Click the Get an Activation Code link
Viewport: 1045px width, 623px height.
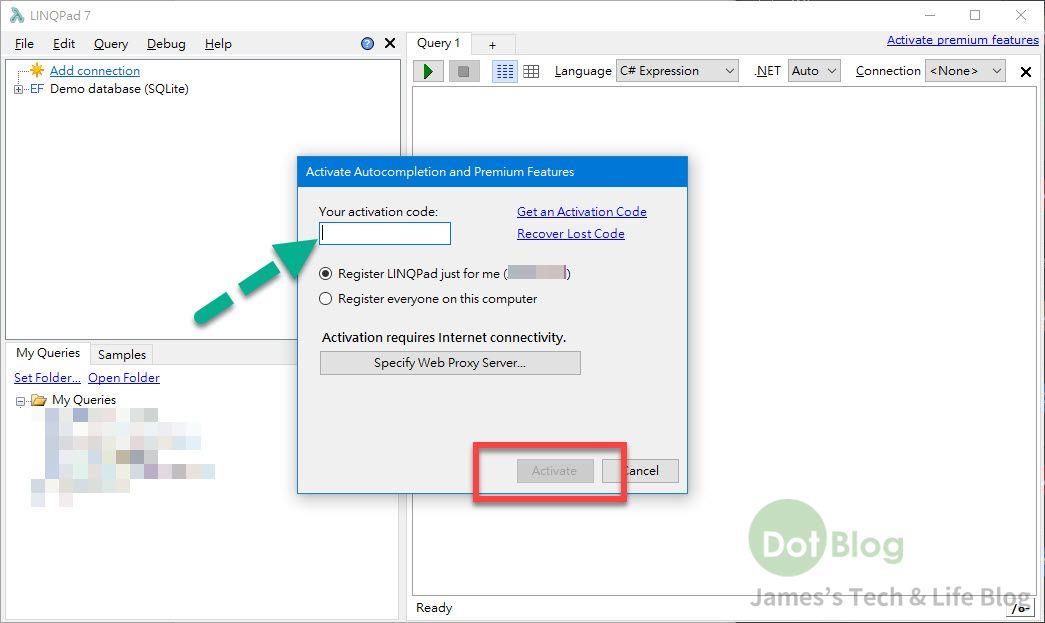(x=581, y=212)
